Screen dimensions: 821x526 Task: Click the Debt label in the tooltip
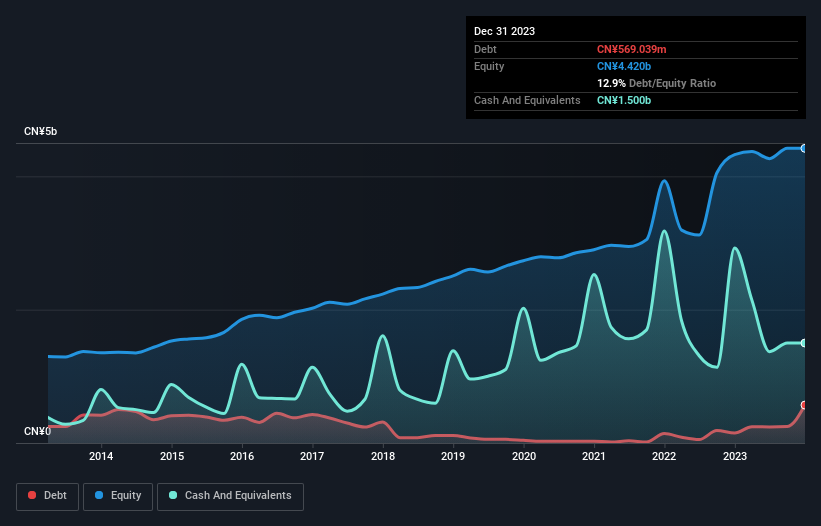(x=485, y=49)
